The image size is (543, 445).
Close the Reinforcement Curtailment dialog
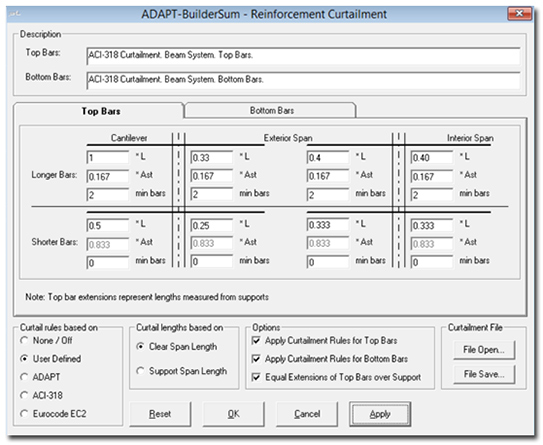[519, 14]
